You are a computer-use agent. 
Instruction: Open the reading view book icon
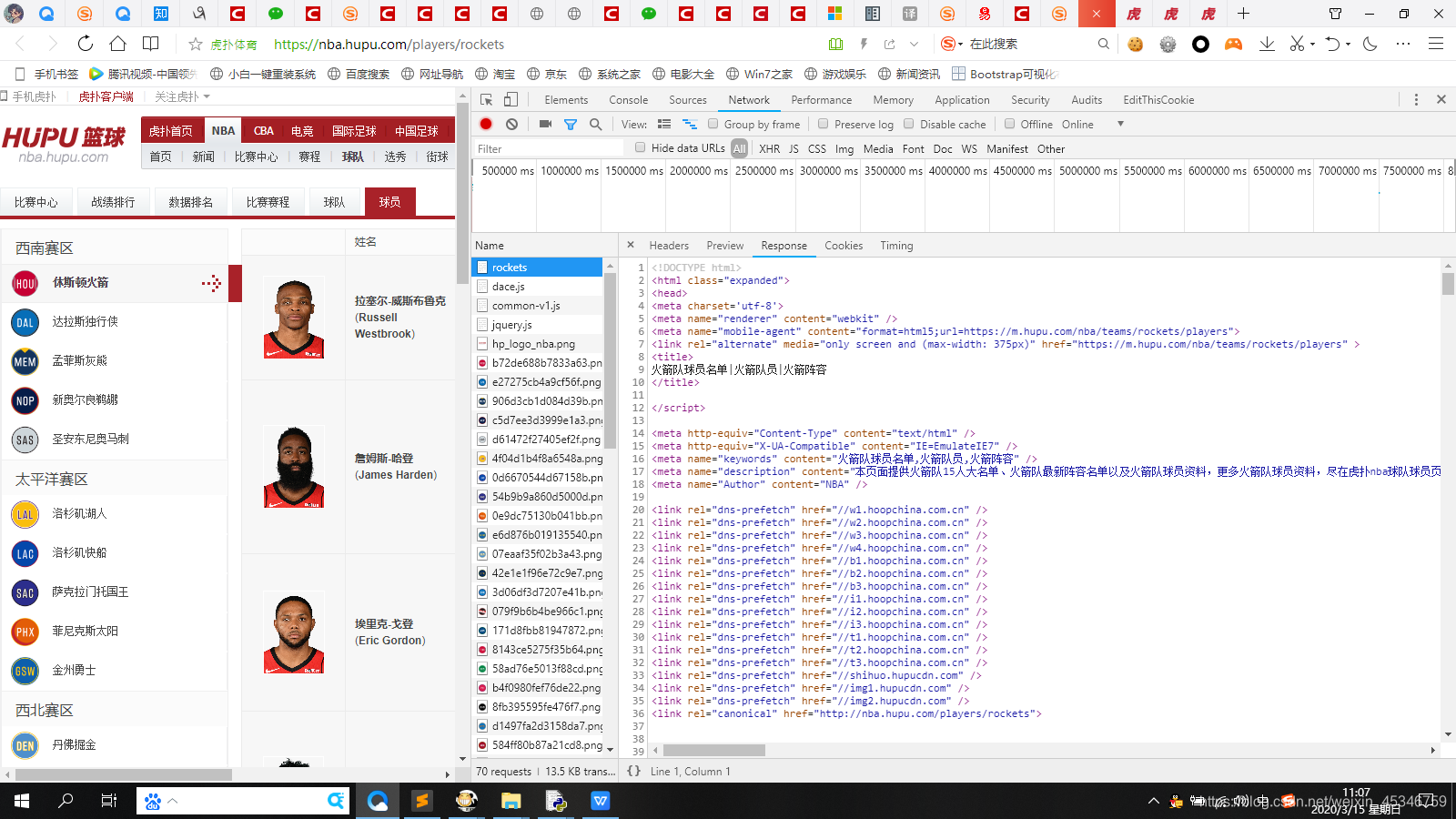pos(151,43)
